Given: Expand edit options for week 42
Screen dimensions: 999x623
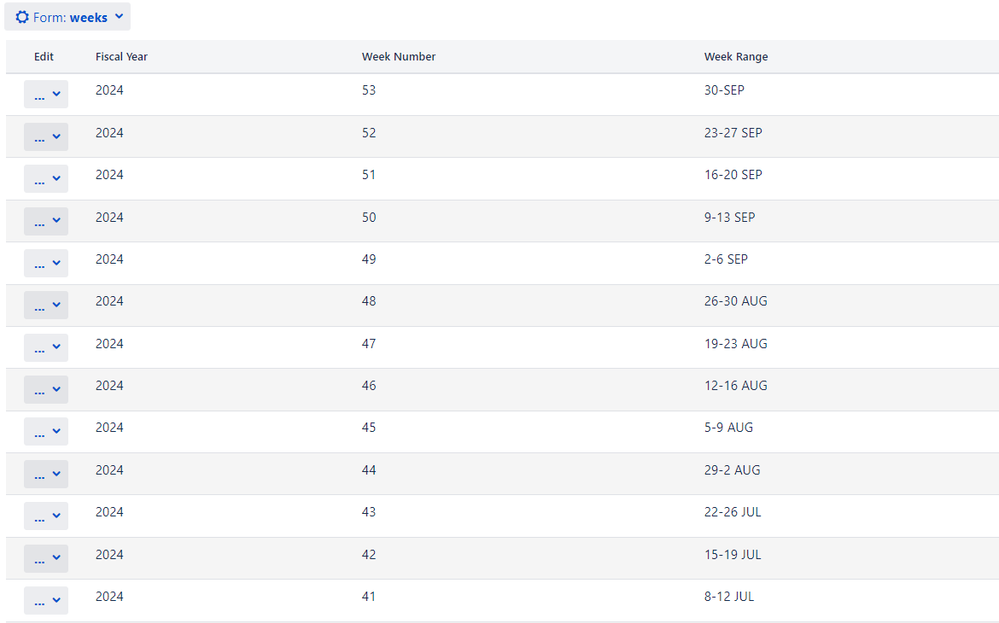Looking at the screenshot, I should coord(46,558).
